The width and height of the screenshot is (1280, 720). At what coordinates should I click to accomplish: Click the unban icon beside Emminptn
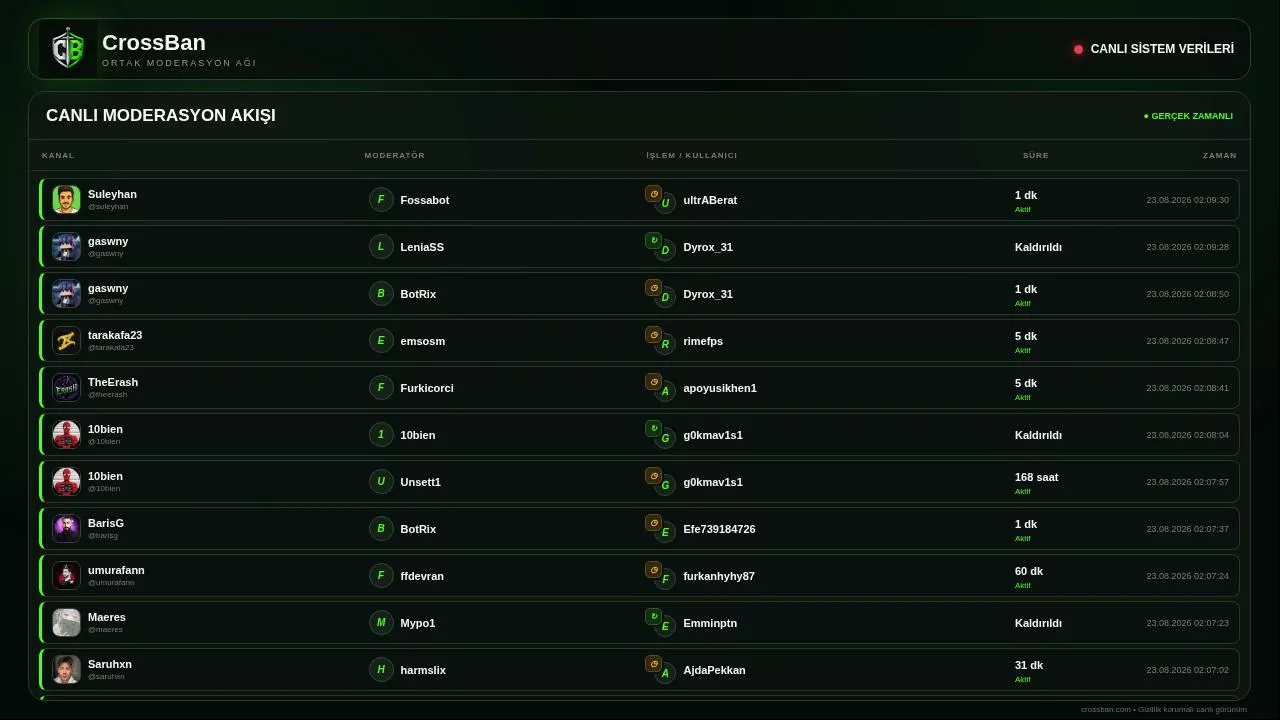tap(653, 617)
